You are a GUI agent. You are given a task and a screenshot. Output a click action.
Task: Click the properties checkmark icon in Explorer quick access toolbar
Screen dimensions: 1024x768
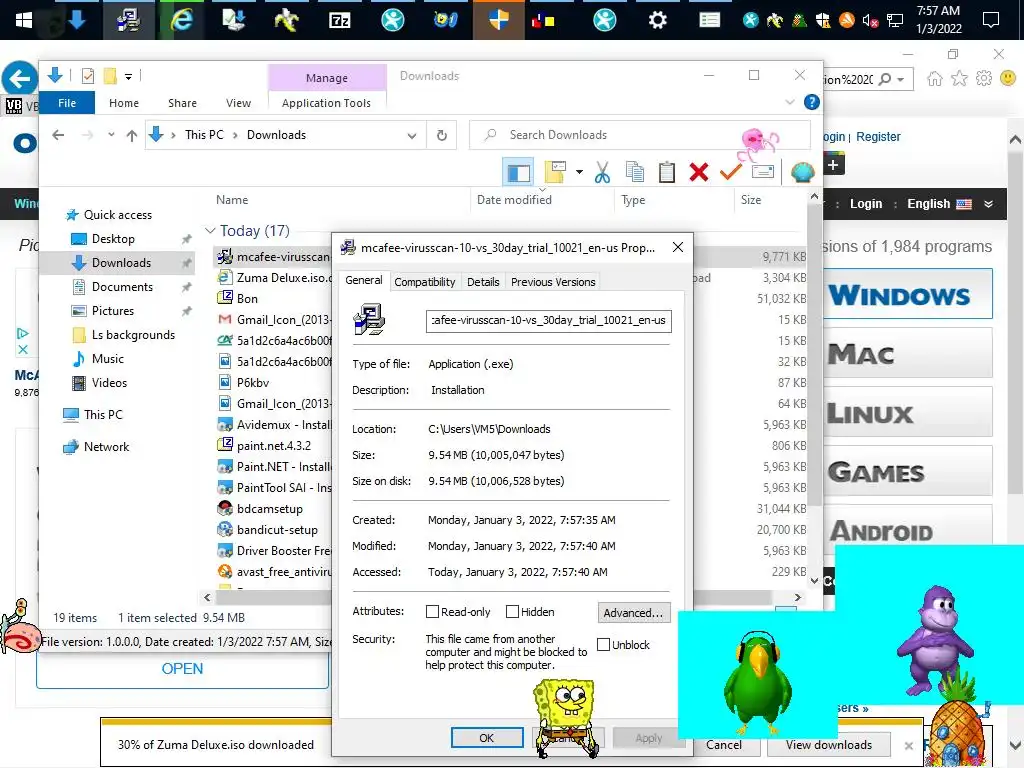88,76
